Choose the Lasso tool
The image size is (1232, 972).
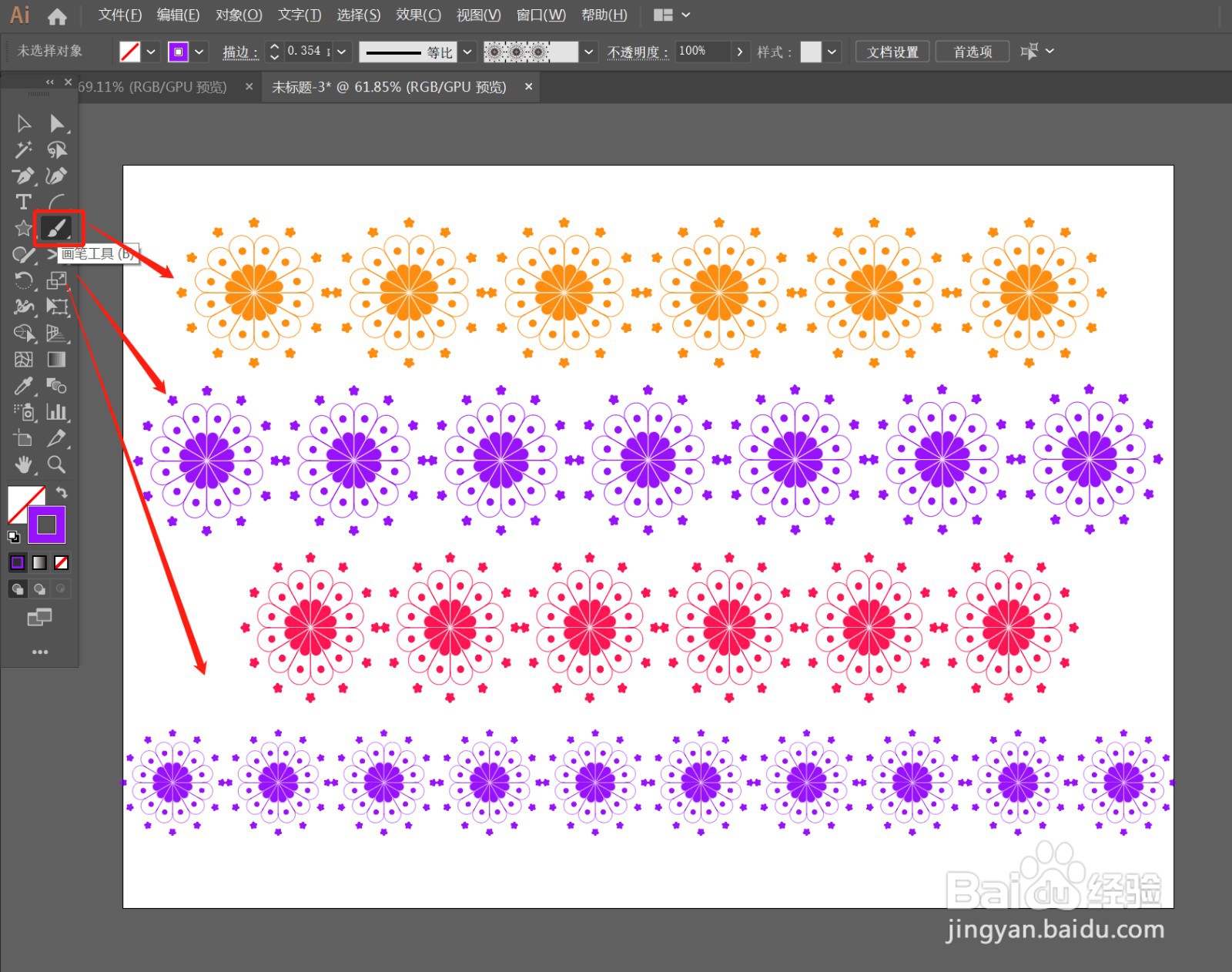coord(56,149)
